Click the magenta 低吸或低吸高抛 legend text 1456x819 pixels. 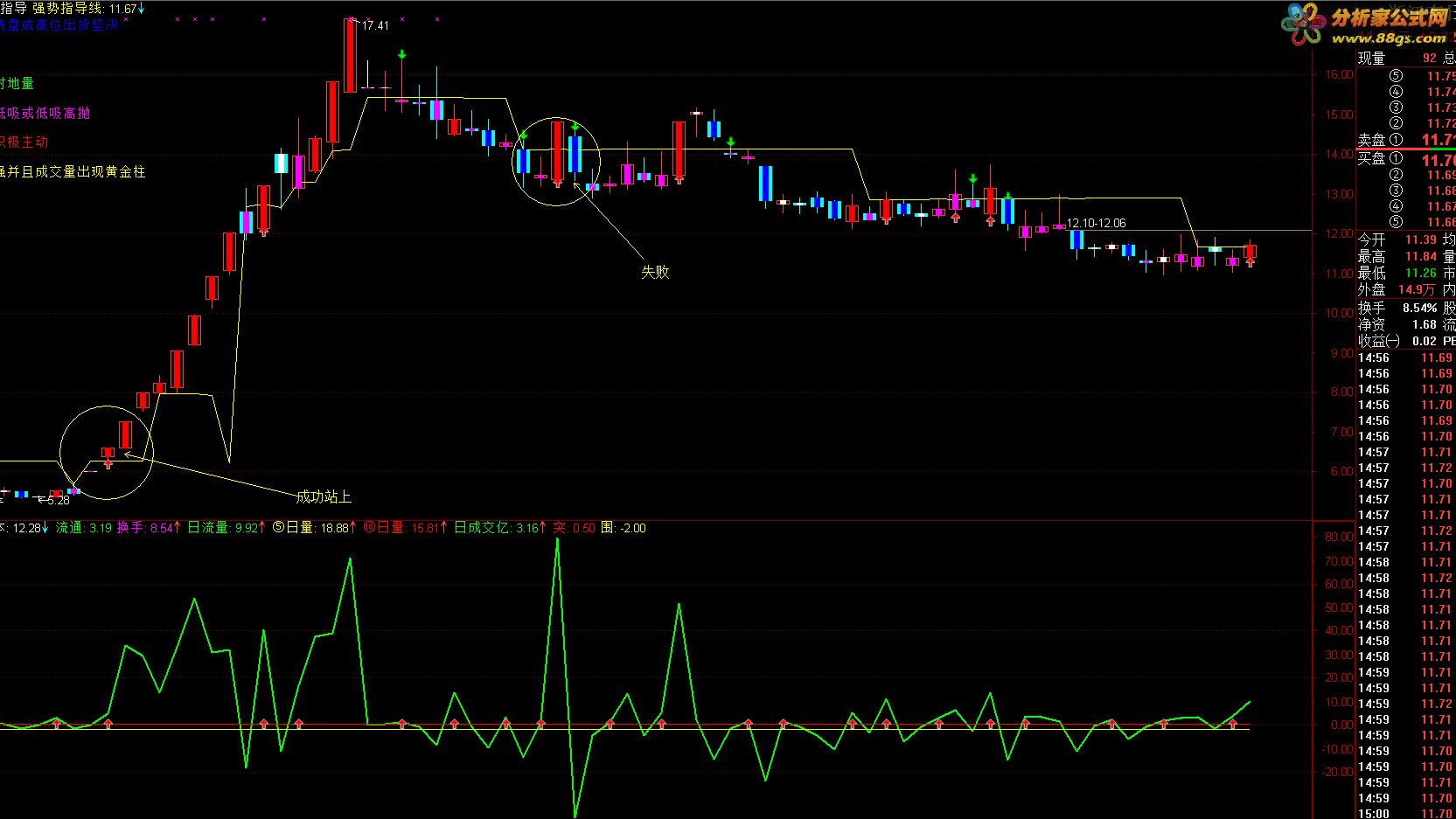pyautogui.click(x=45, y=113)
